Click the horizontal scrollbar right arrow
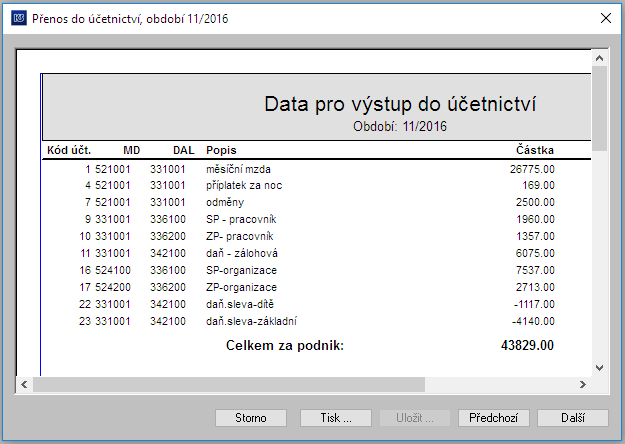The height and width of the screenshot is (444, 625). (x=583, y=385)
